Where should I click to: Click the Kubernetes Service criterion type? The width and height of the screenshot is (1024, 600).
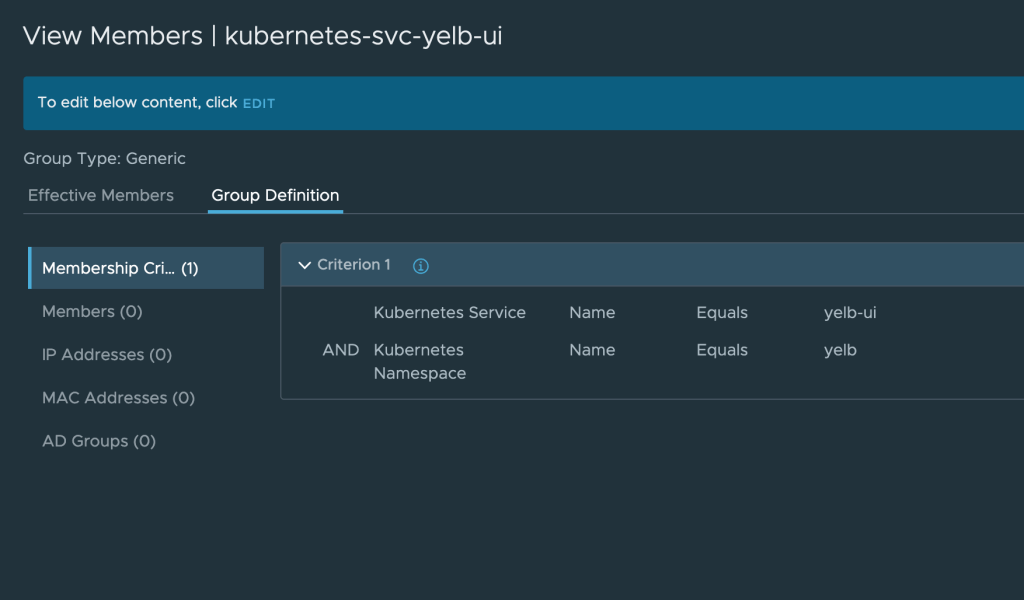click(x=449, y=312)
